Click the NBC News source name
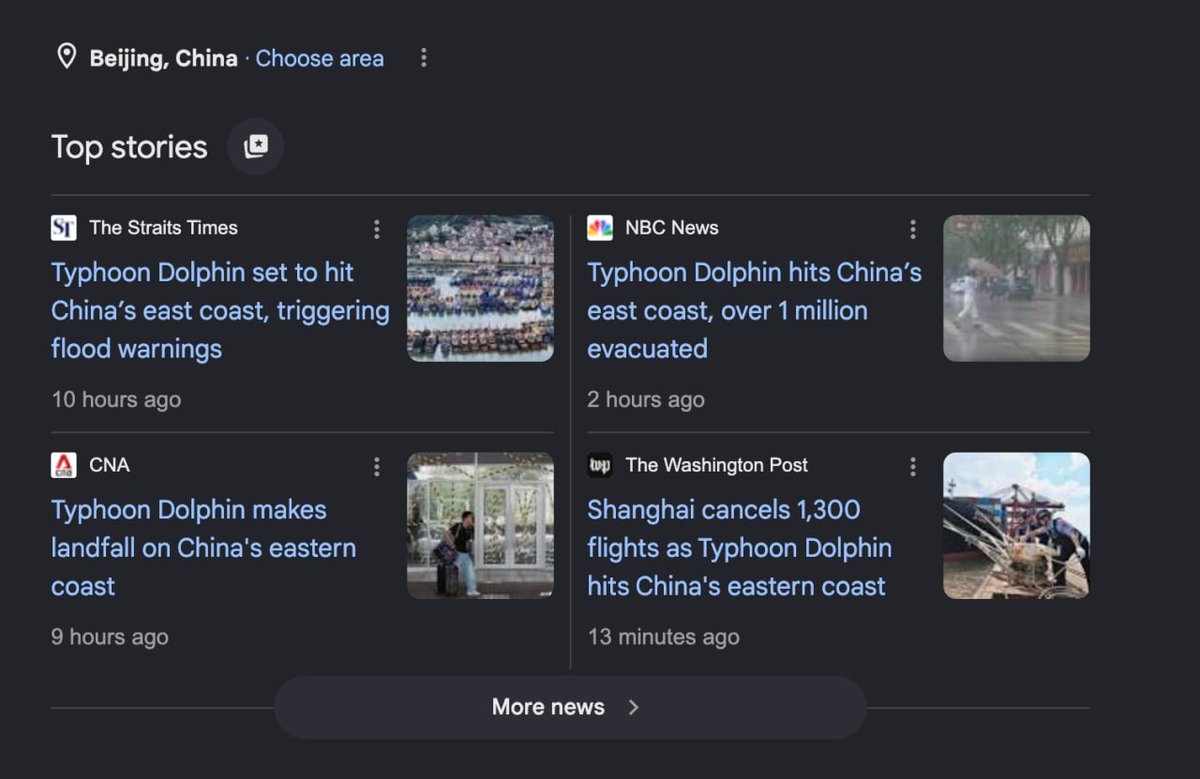Screen dimensions: 1200x779 tap(672, 228)
